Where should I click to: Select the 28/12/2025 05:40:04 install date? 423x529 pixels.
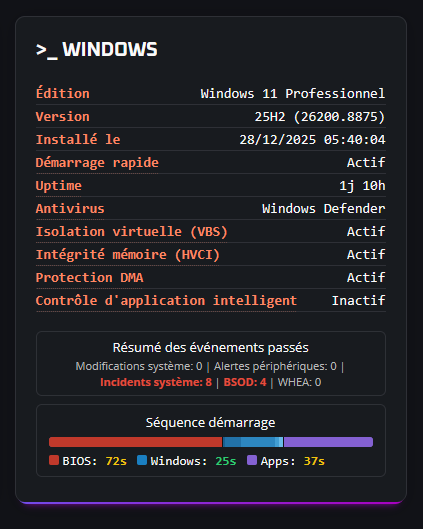tap(312, 140)
